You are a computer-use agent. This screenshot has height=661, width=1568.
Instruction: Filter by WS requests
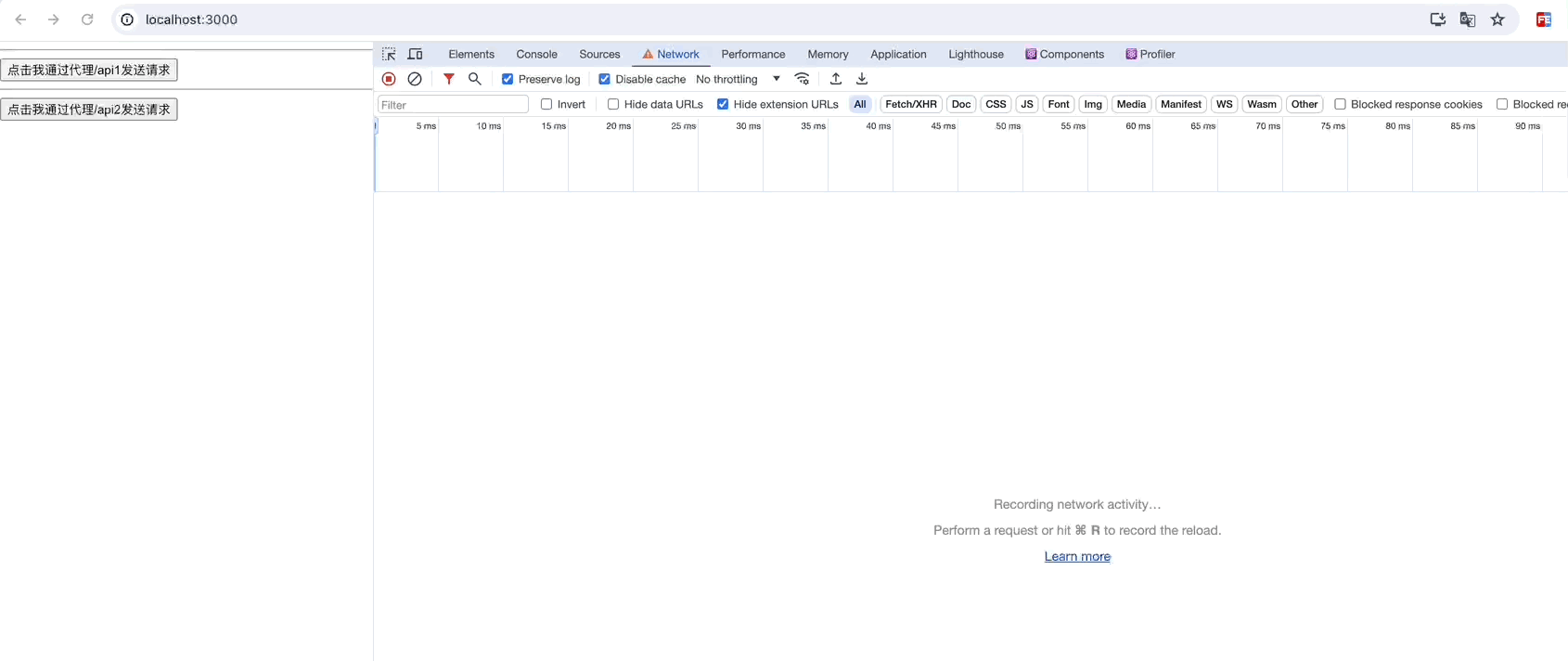coord(1225,104)
